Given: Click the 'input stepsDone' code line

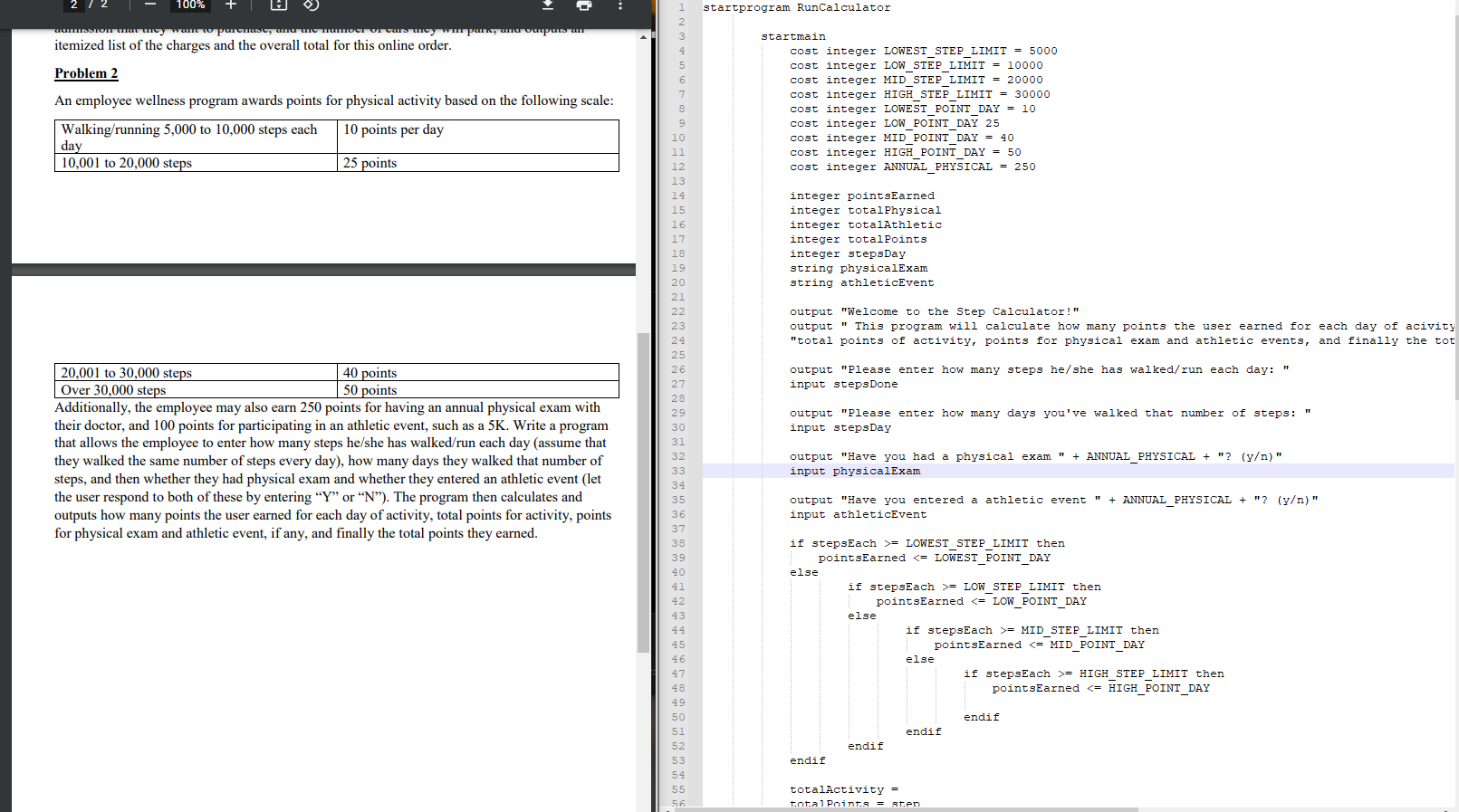Looking at the screenshot, I should [x=844, y=384].
